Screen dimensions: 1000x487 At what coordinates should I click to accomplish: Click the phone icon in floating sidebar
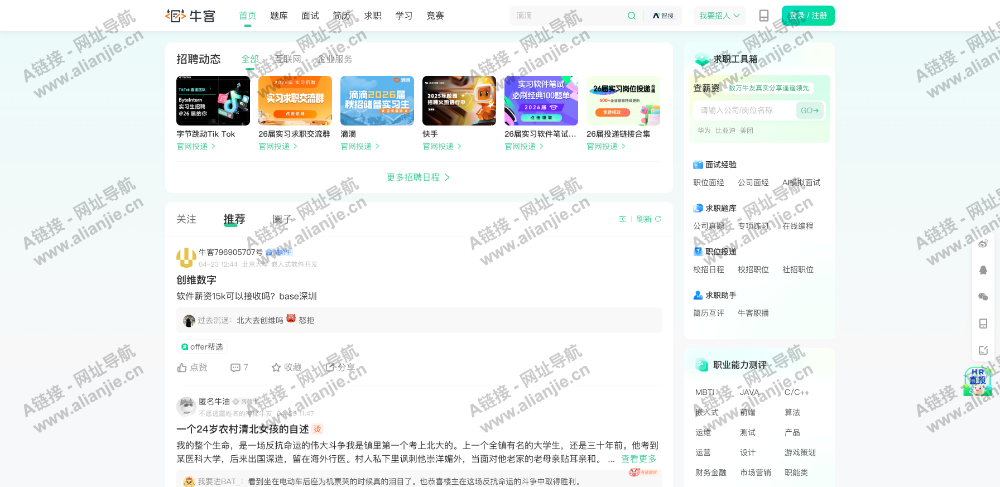983,323
